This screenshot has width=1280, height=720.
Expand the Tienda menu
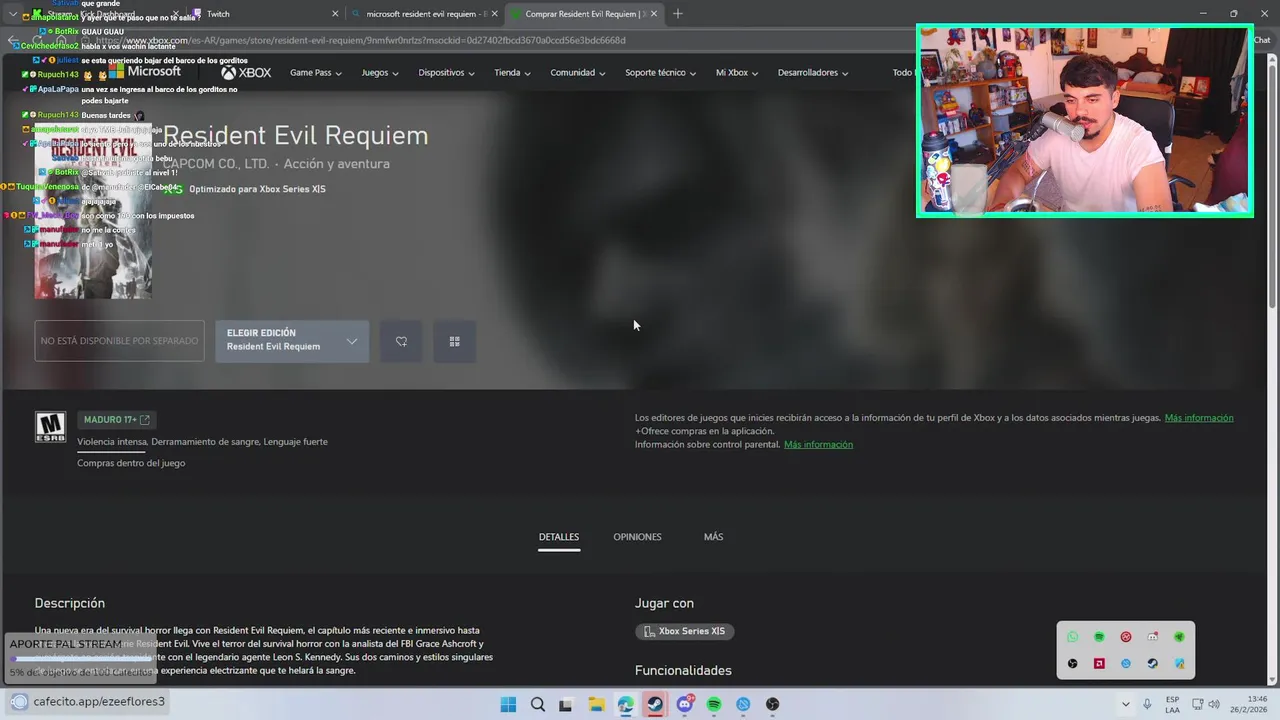click(x=512, y=73)
